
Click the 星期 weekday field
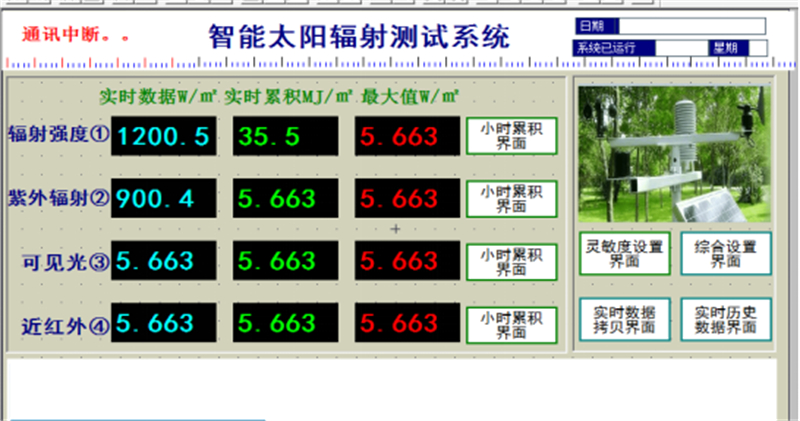758,48
